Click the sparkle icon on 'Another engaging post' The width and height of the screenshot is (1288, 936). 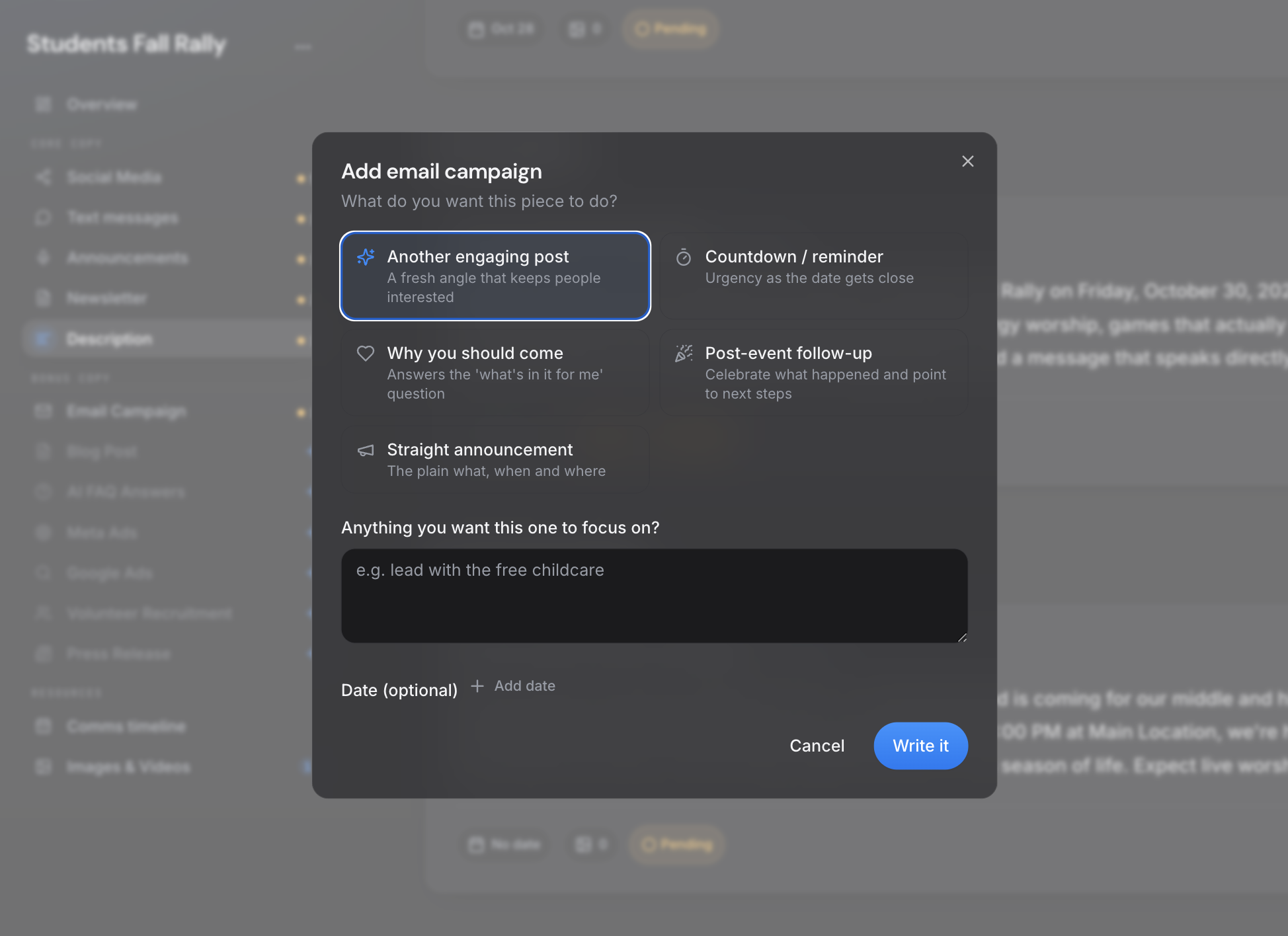click(x=366, y=257)
